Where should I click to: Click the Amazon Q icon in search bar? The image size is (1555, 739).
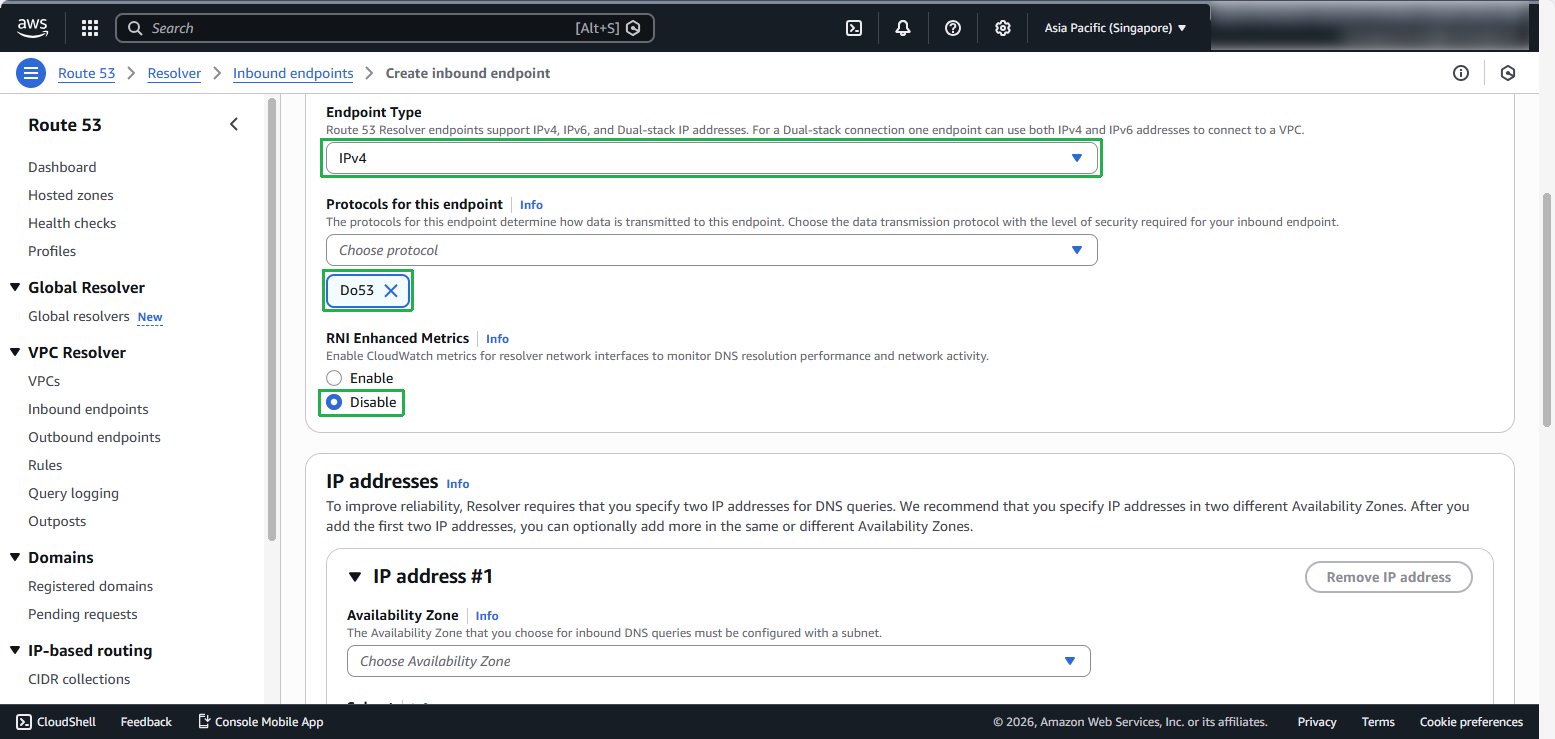click(x=633, y=28)
